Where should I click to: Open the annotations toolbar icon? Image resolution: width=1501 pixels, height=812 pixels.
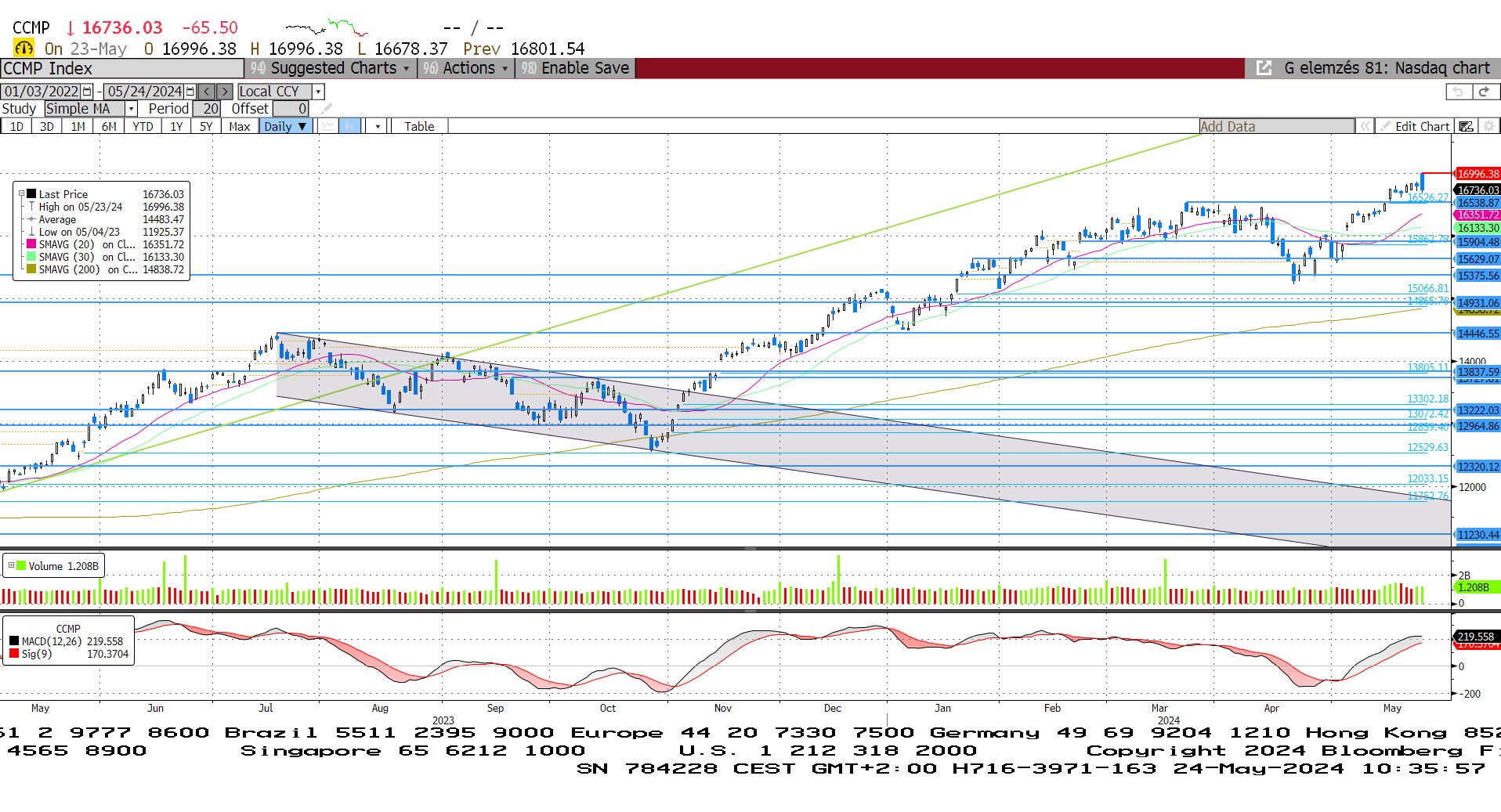click(1467, 126)
